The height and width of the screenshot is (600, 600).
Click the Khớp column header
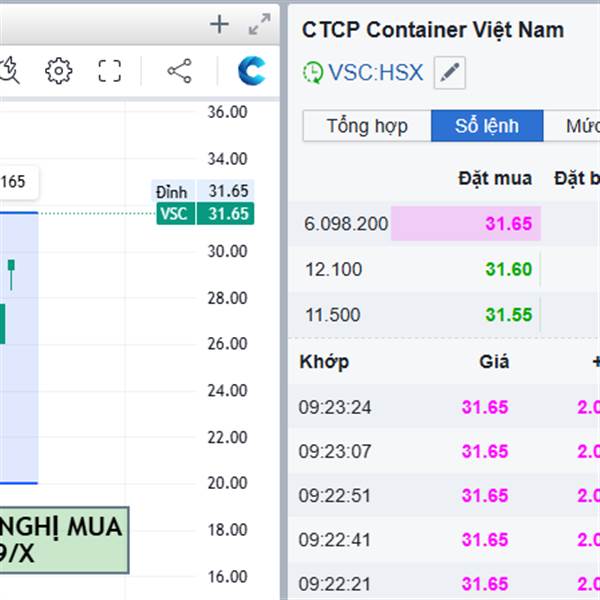324,362
